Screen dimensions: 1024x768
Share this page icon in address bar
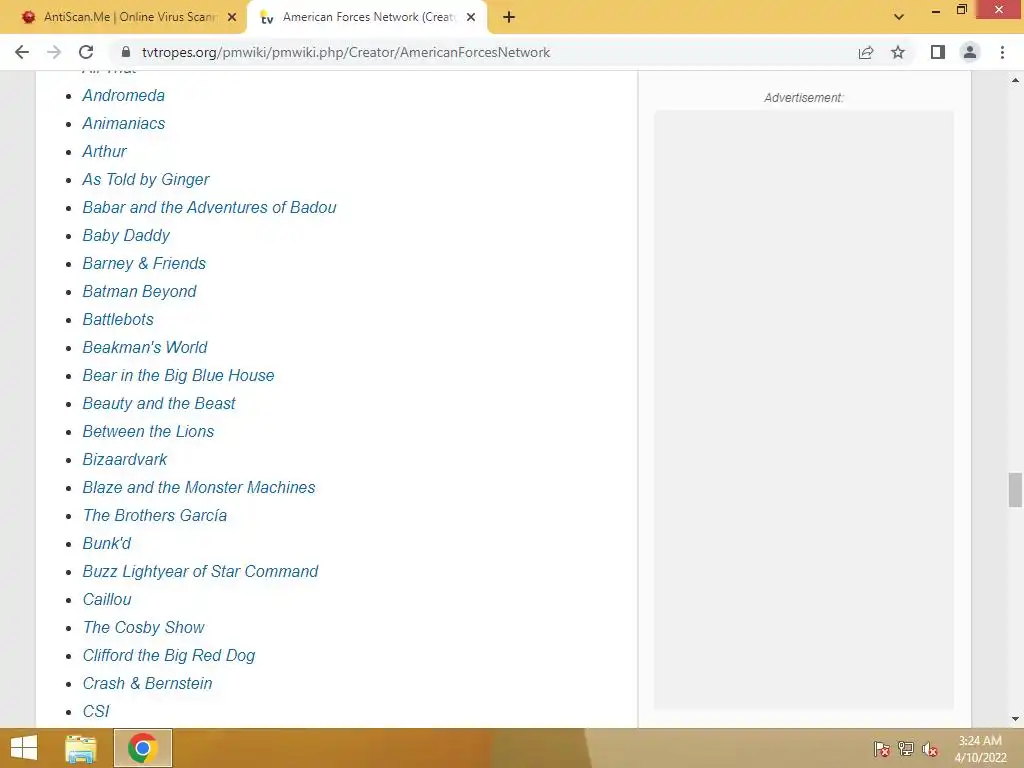click(x=866, y=52)
